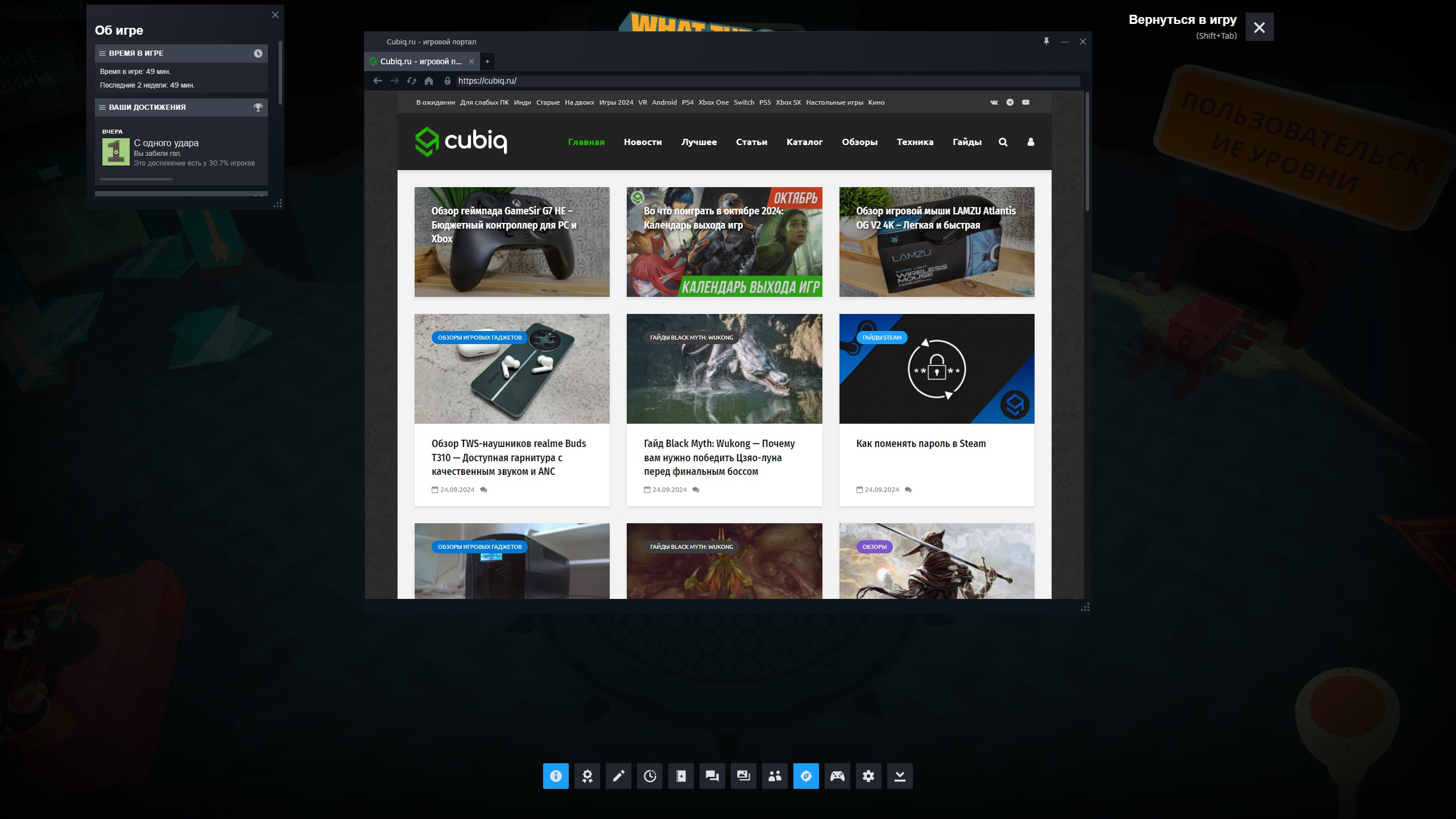Click the browser page vertical scrollbar

click(x=1087, y=152)
